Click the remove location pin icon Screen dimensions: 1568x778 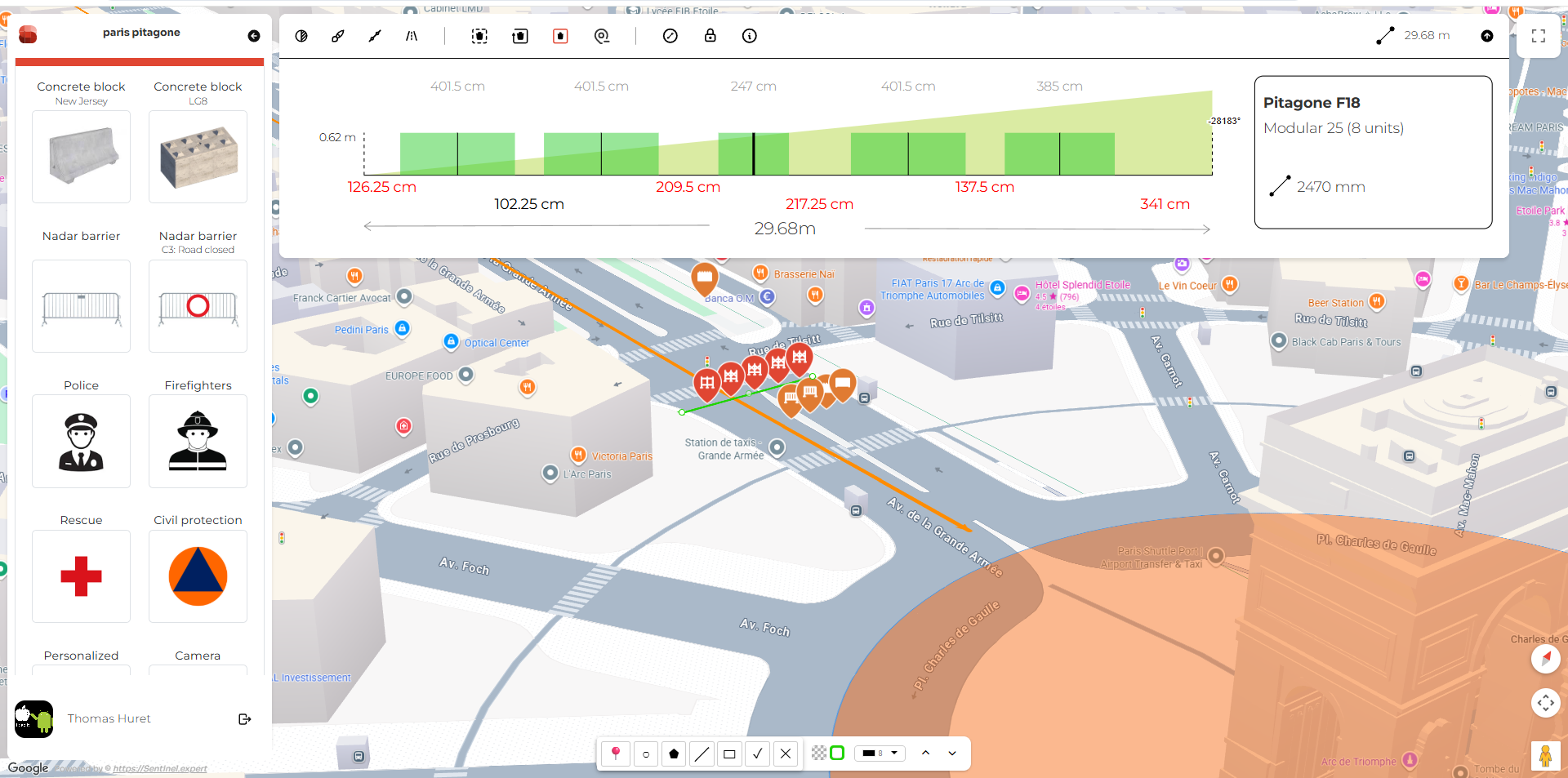(x=602, y=36)
